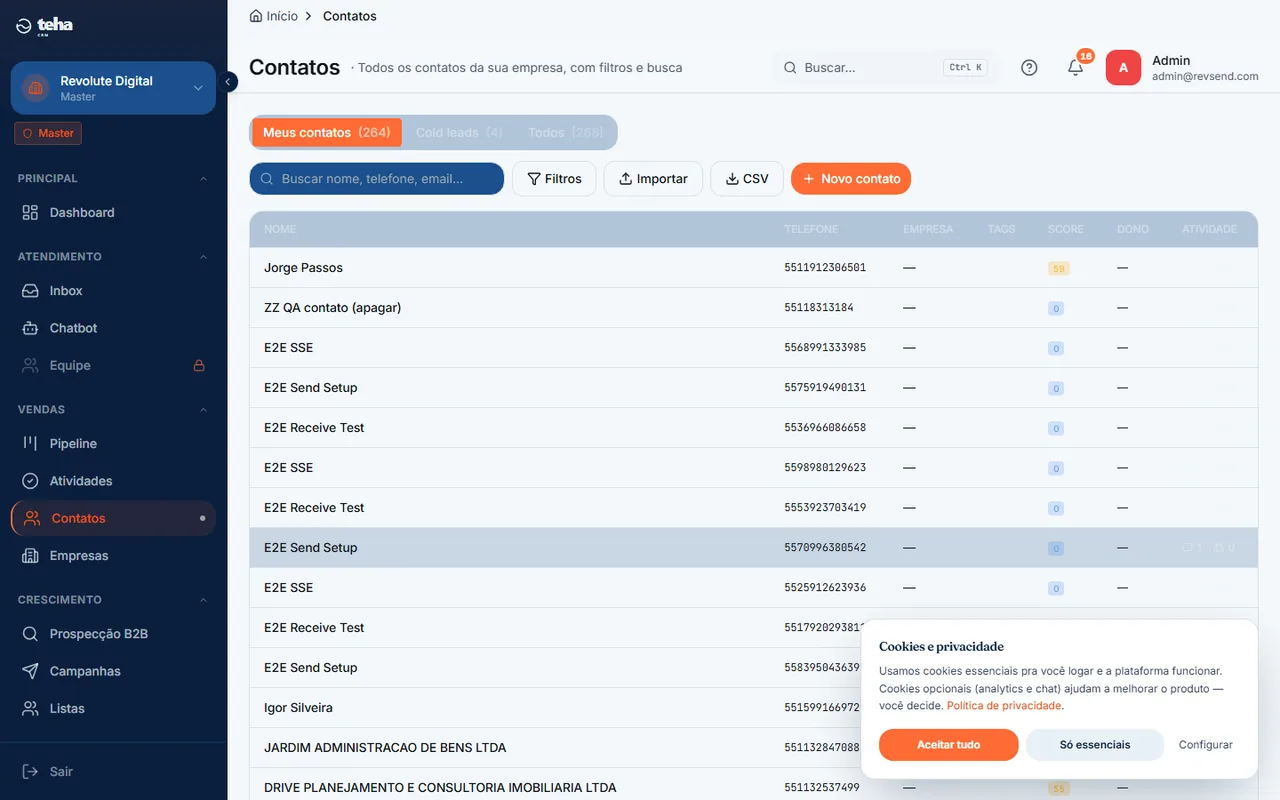Click admin@revsend.com email text
The image size is (1280, 800).
point(1205,76)
